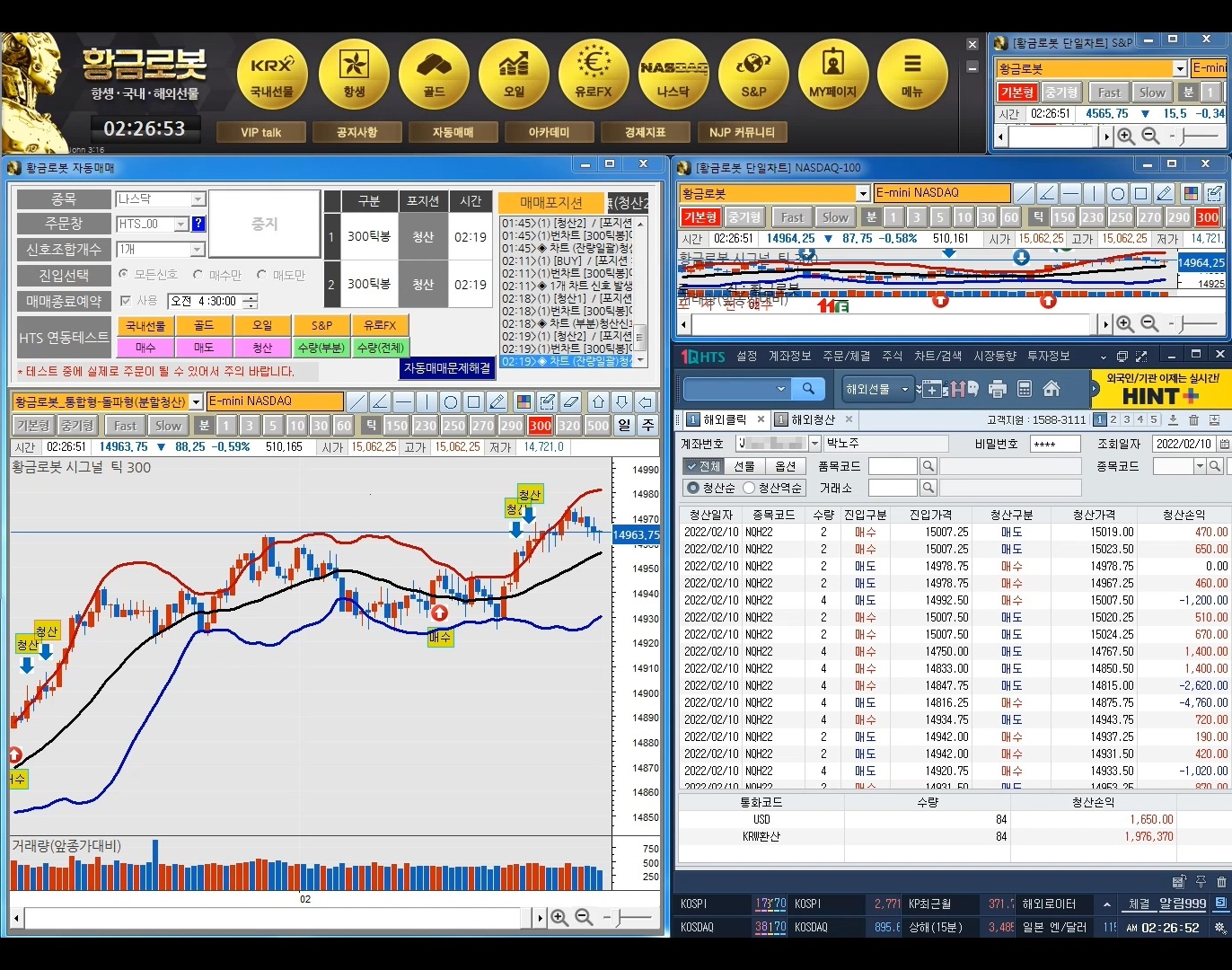Open the 오일 round gold button

[x=514, y=75]
